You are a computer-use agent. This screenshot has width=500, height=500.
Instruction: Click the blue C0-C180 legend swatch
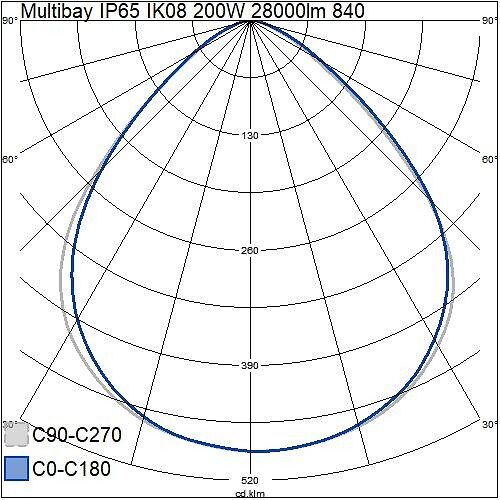pyautogui.click(x=16, y=469)
